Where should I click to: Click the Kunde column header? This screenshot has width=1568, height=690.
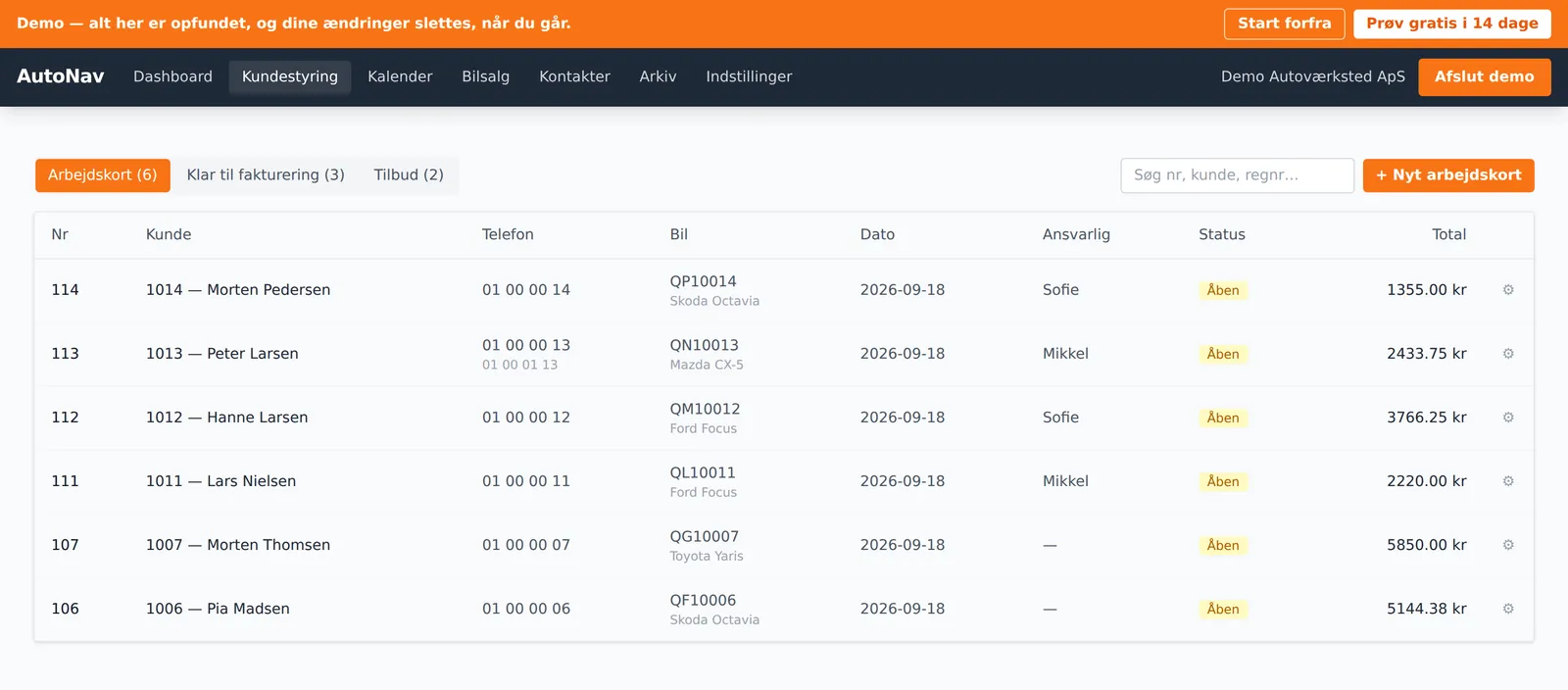[169, 234]
